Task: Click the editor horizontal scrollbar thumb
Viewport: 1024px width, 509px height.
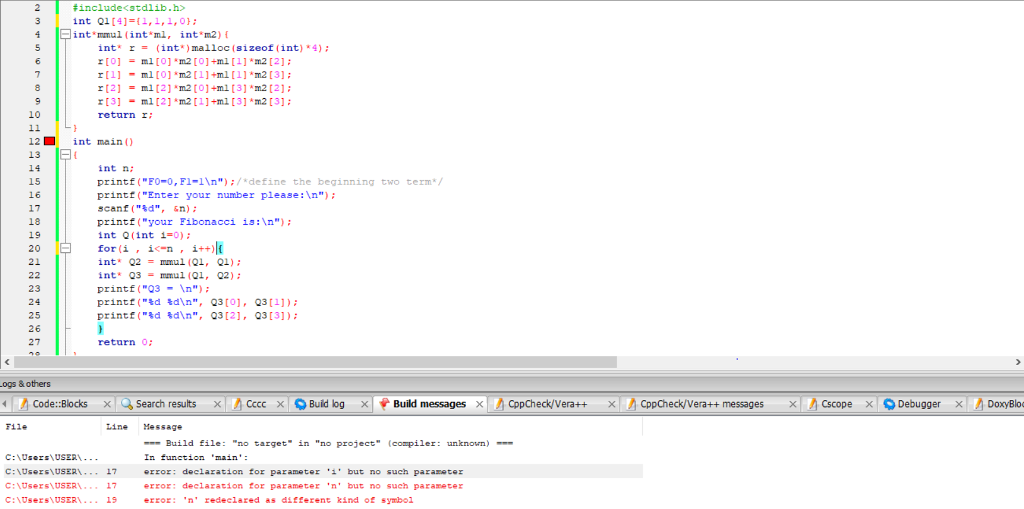Action: pos(315,361)
